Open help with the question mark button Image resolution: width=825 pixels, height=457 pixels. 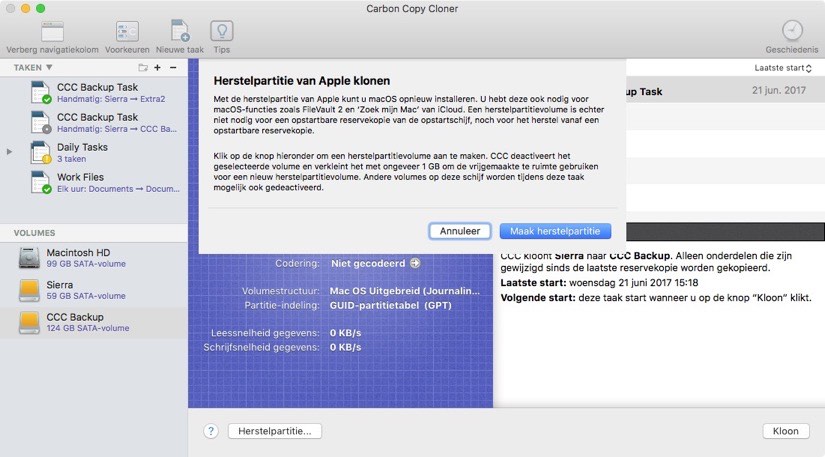pyautogui.click(x=210, y=431)
